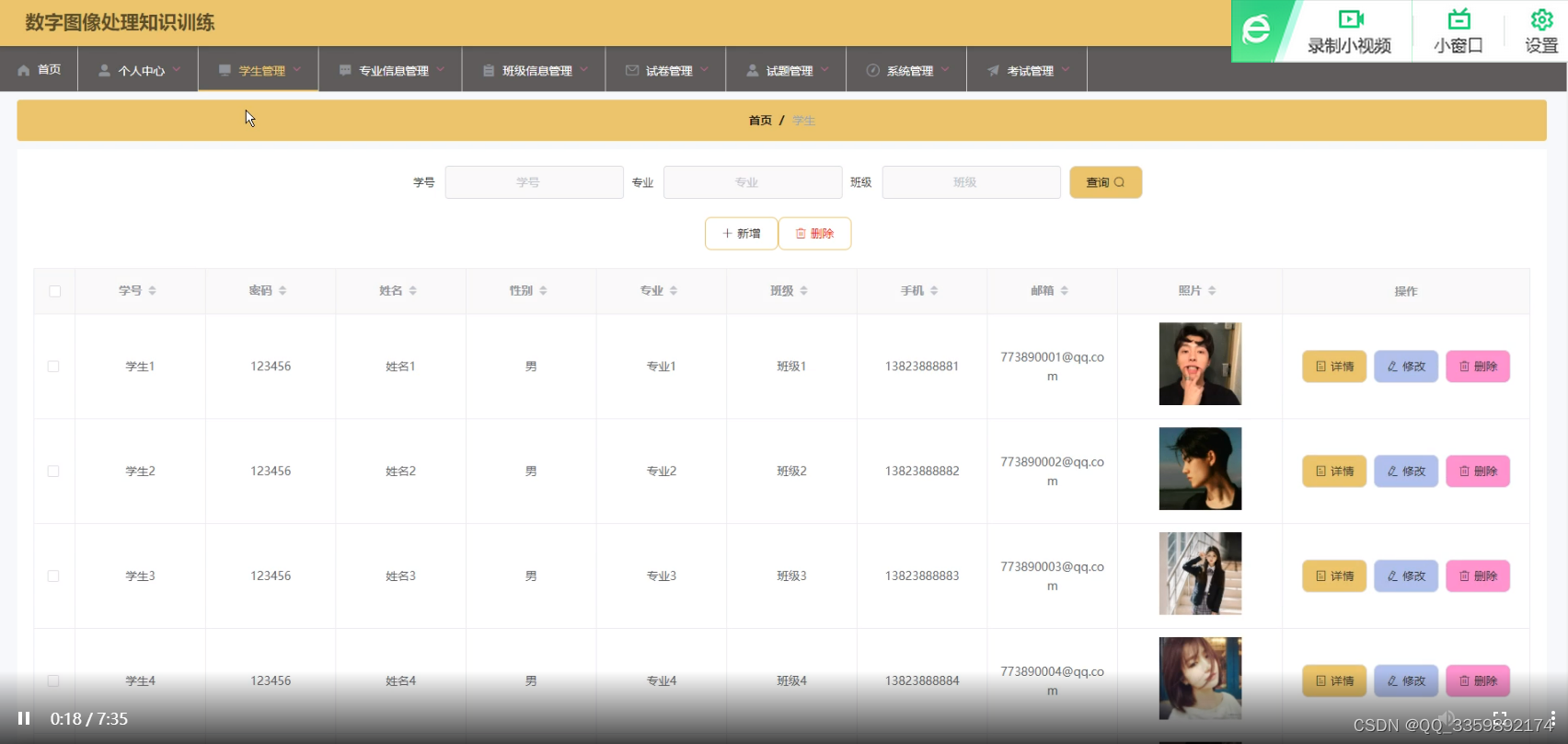The height and width of the screenshot is (744, 1568).
Task: Click the photo thumbnail of 学生1
Action: [x=1200, y=364]
